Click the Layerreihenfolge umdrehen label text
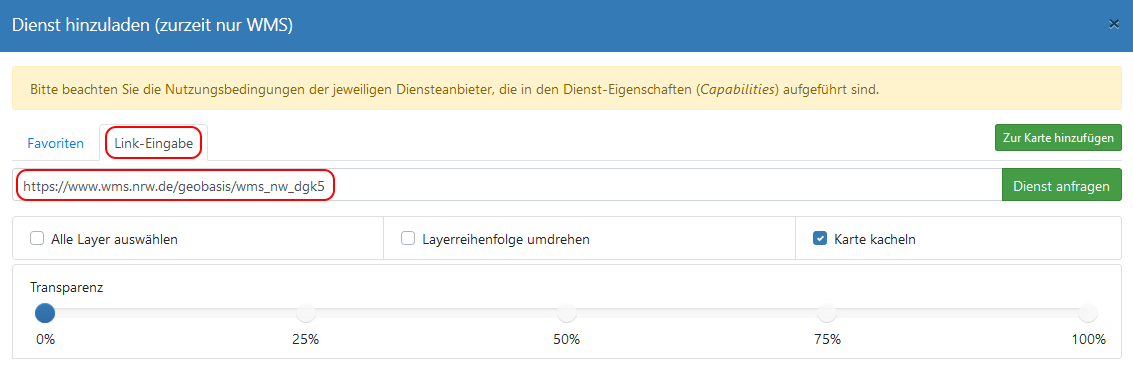Screen dimensions: 1133x374 point(506,239)
